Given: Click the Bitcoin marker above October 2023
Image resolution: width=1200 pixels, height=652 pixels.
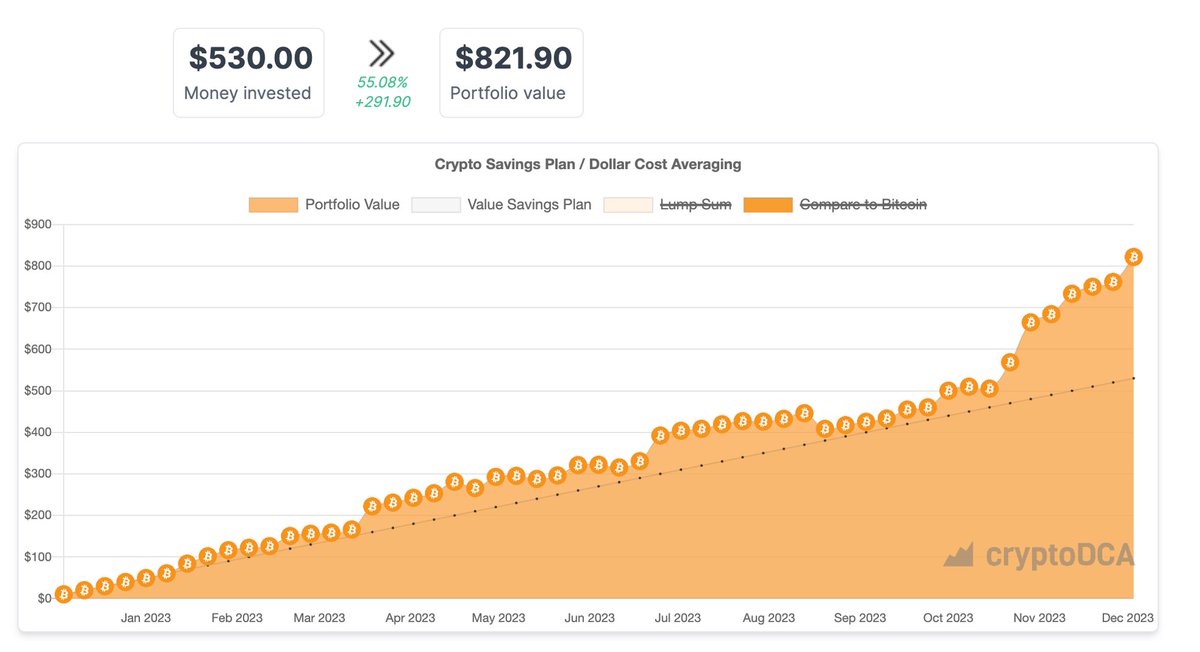Looking at the screenshot, I should [x=947, y=391].
